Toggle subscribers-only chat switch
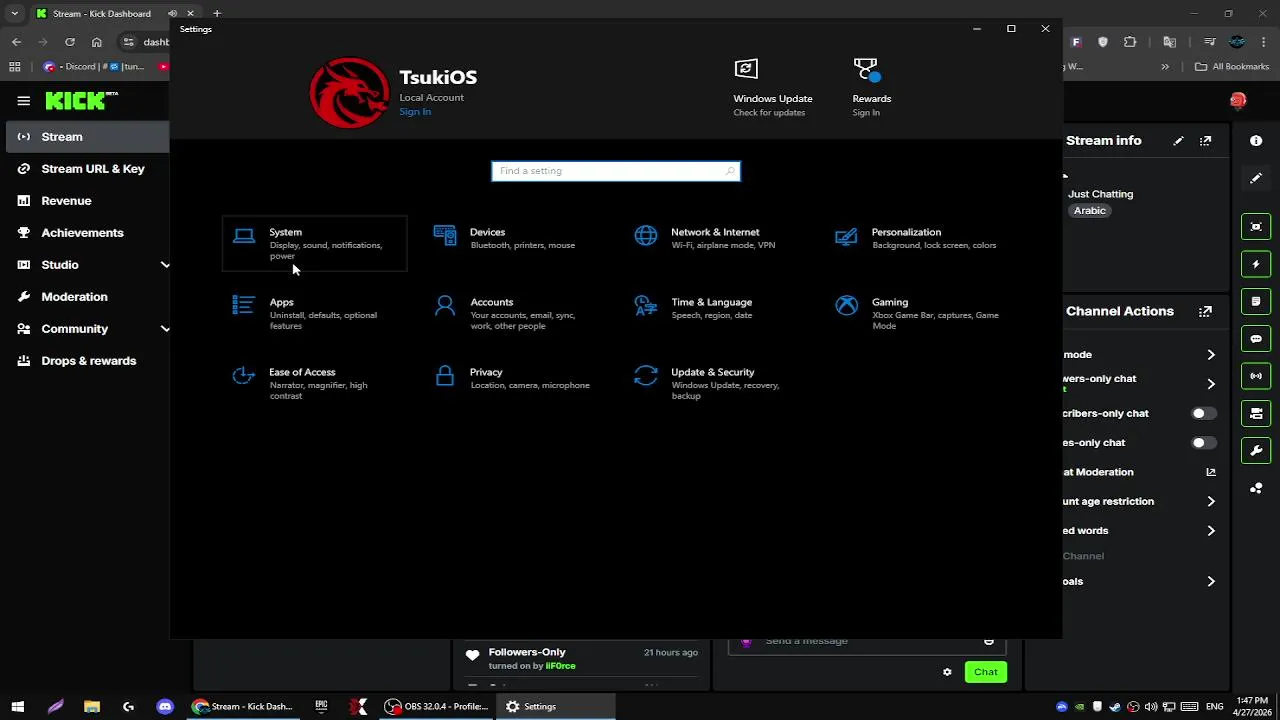 pos(1204,413)
